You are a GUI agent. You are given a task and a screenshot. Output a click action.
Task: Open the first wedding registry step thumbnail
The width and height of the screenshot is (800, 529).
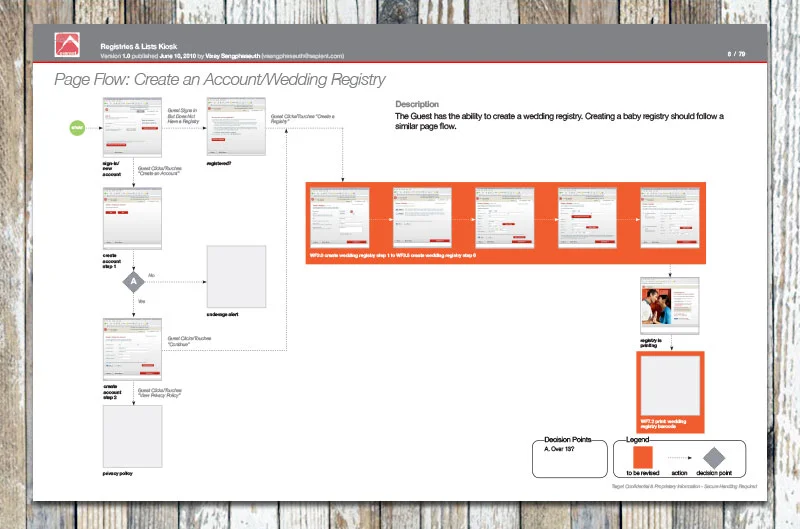click(340, 218)
